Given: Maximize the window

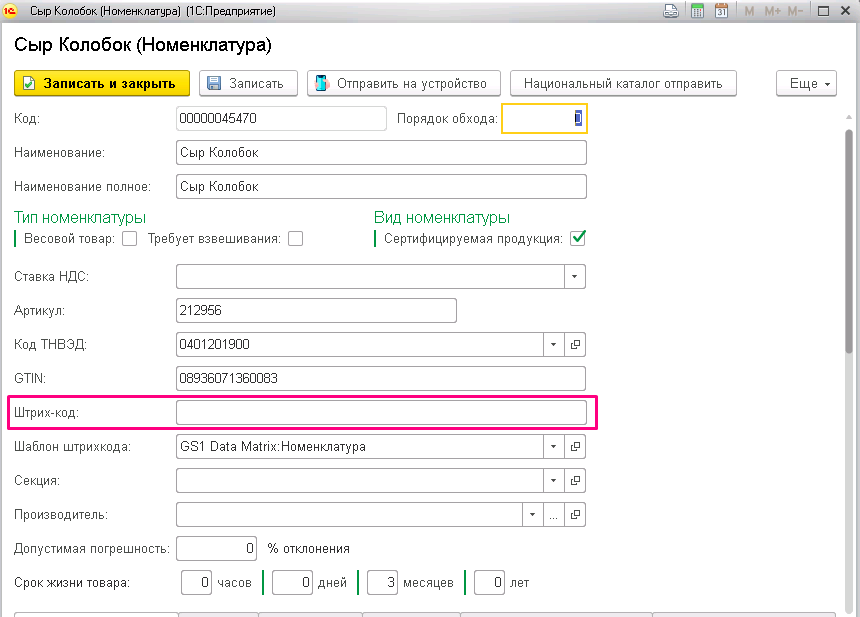Looking at the screenshot, I should [x=823, y=11].
